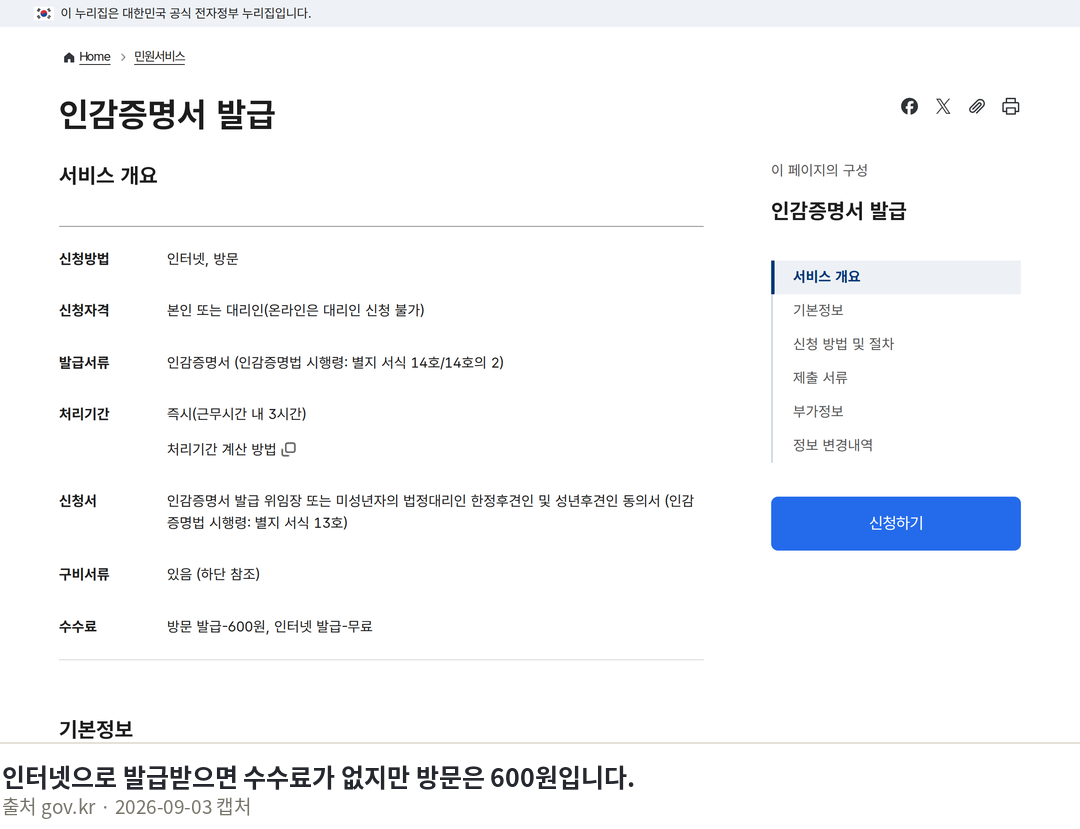1080x829 pixels.
Task: Click text 즉시(근무시간 내 3시간)
Action: pos(236,414)
